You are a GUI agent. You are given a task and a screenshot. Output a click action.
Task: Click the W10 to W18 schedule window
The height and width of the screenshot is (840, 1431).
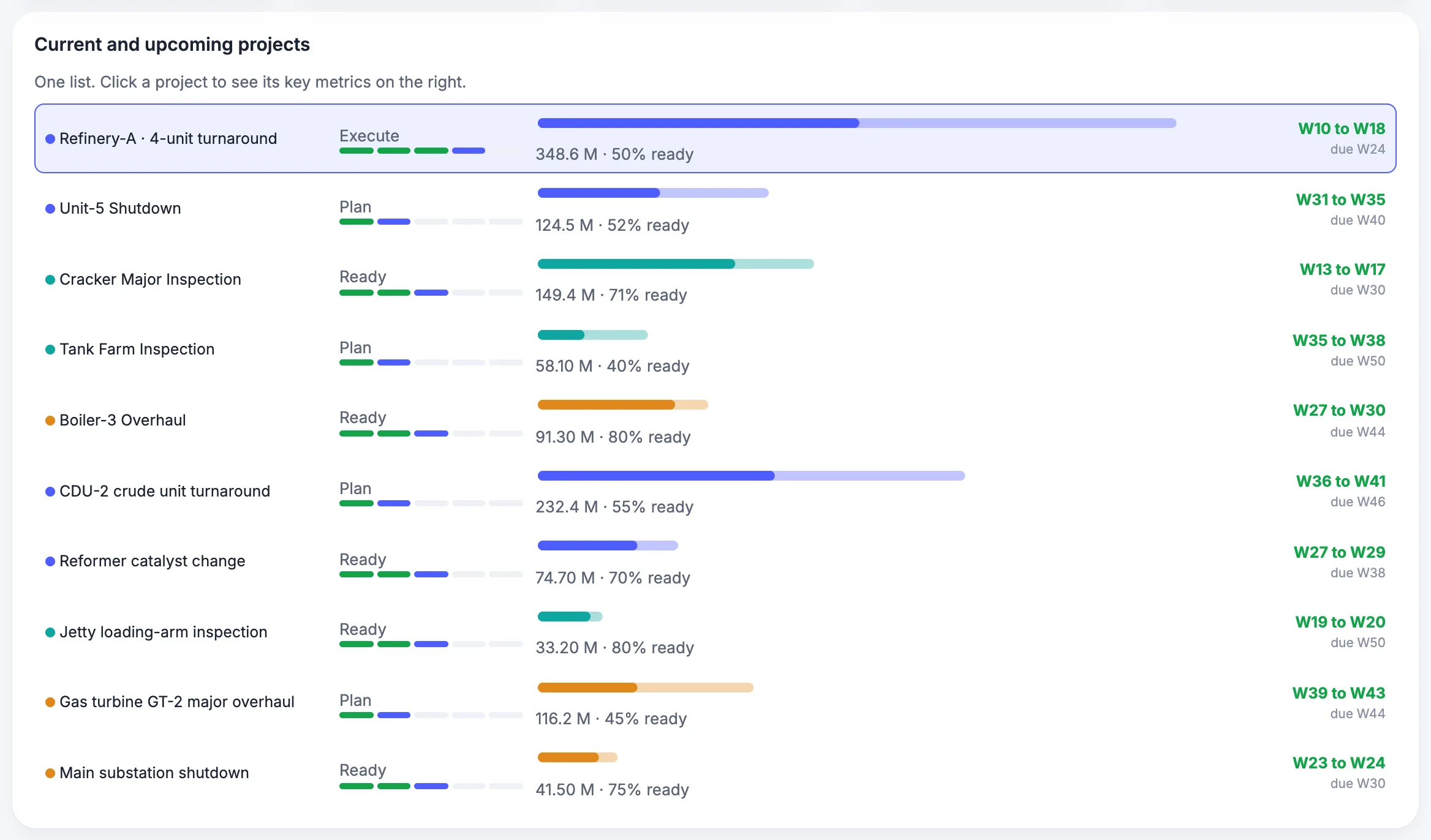coord(1342,129)
